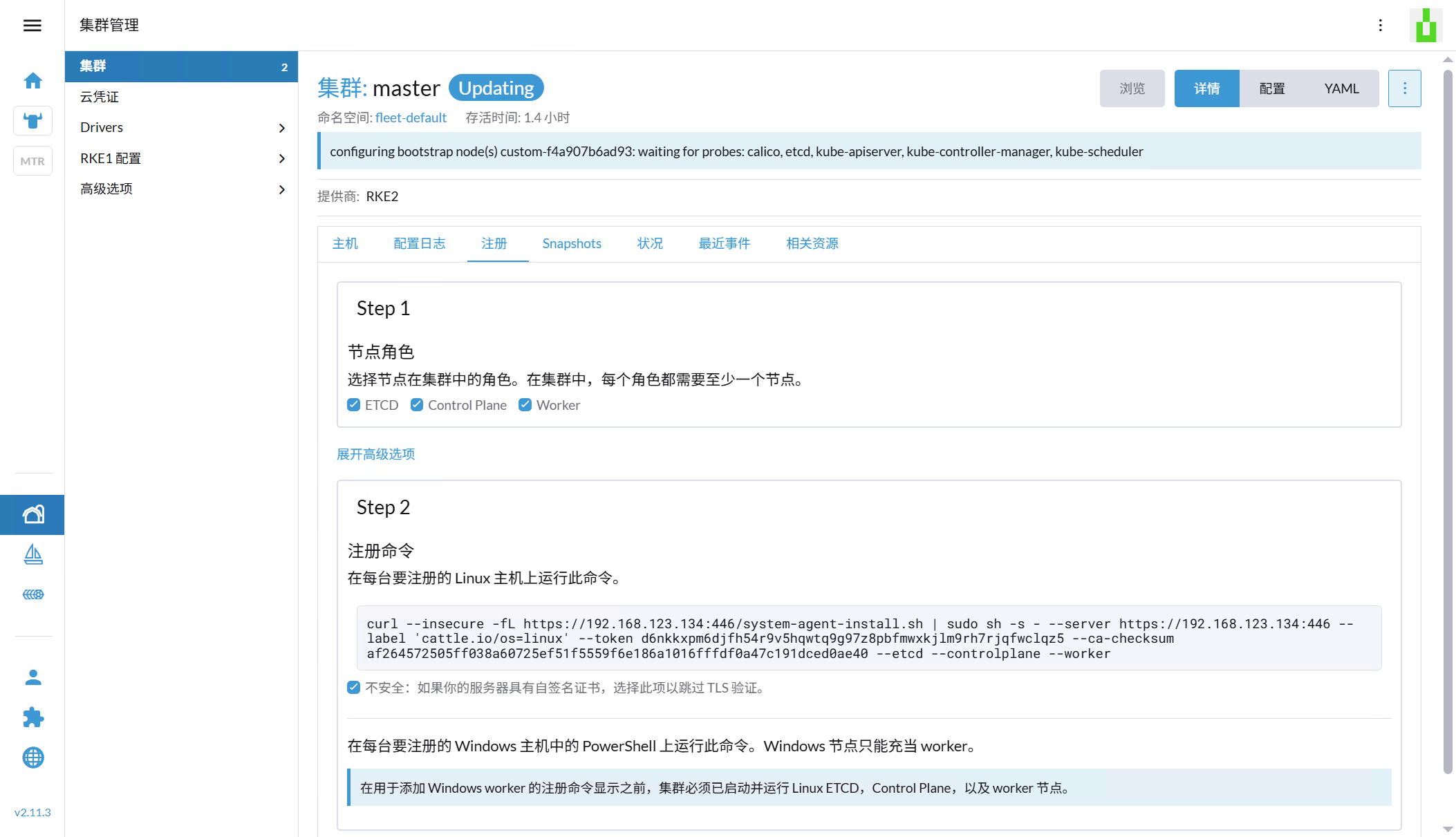Viewport: 1456px width, 837px height.
Task: Open the Users person icon
Action: pos(32,677)
